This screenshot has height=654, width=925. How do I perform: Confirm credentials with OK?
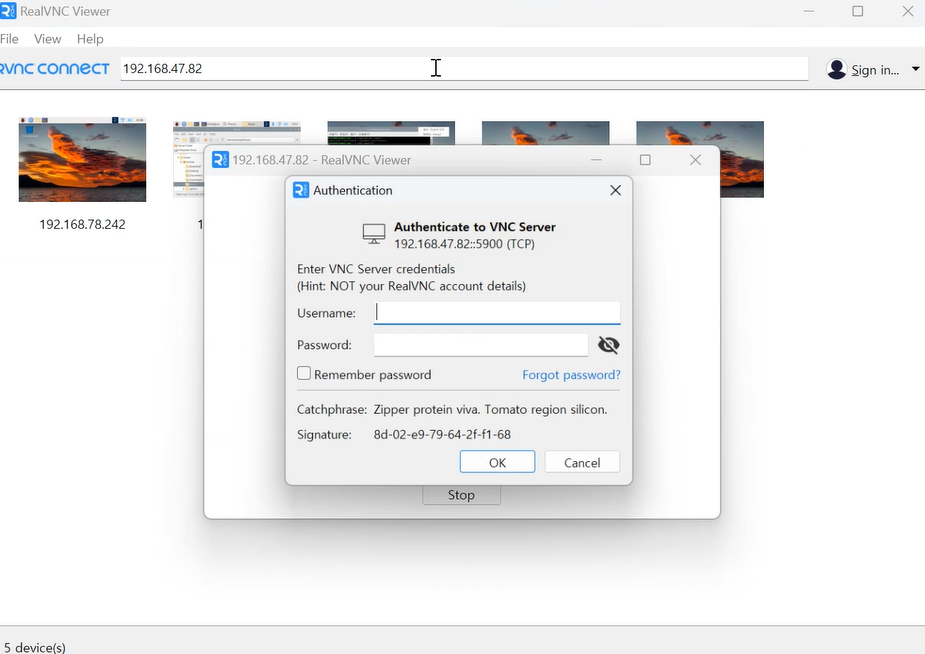click(497, 462)
